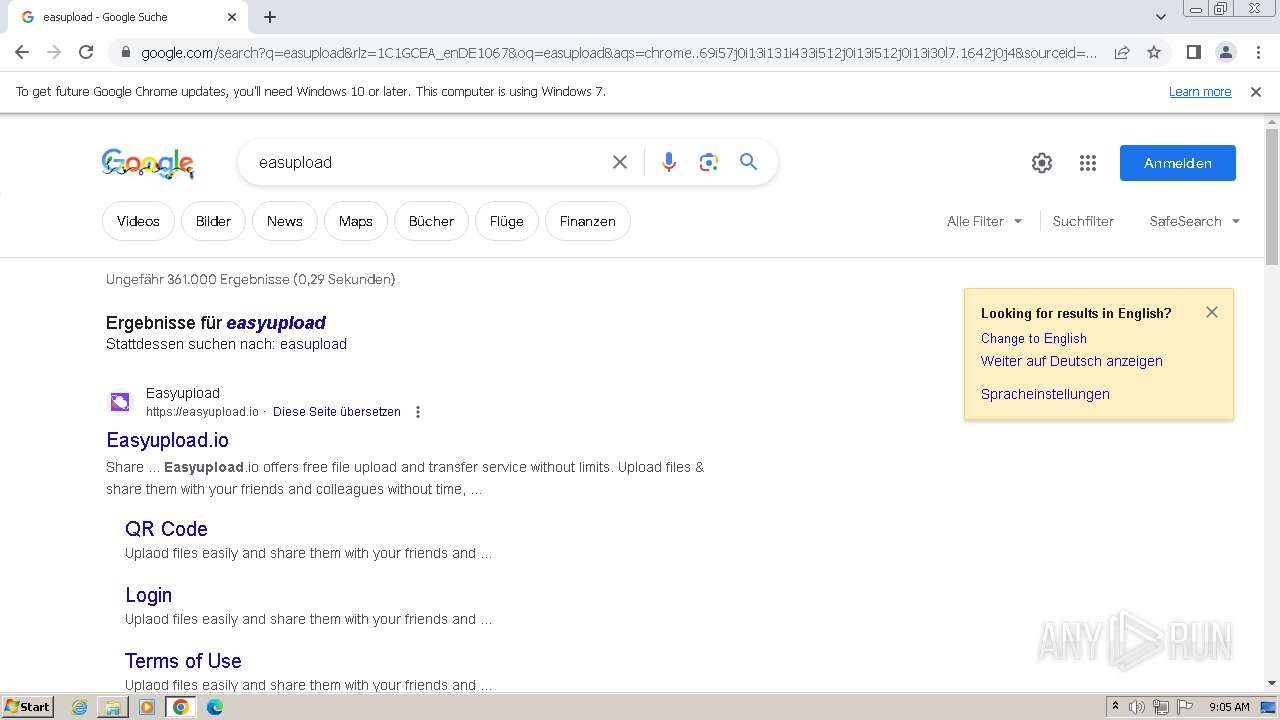Open the media player taskbar icon
1280x720 pixels.
(x=147, y=707)
